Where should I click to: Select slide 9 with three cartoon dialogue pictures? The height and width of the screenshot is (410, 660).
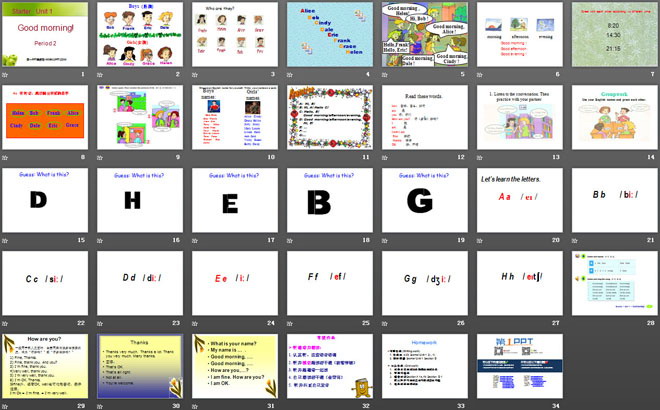click(x=140, y=117)
